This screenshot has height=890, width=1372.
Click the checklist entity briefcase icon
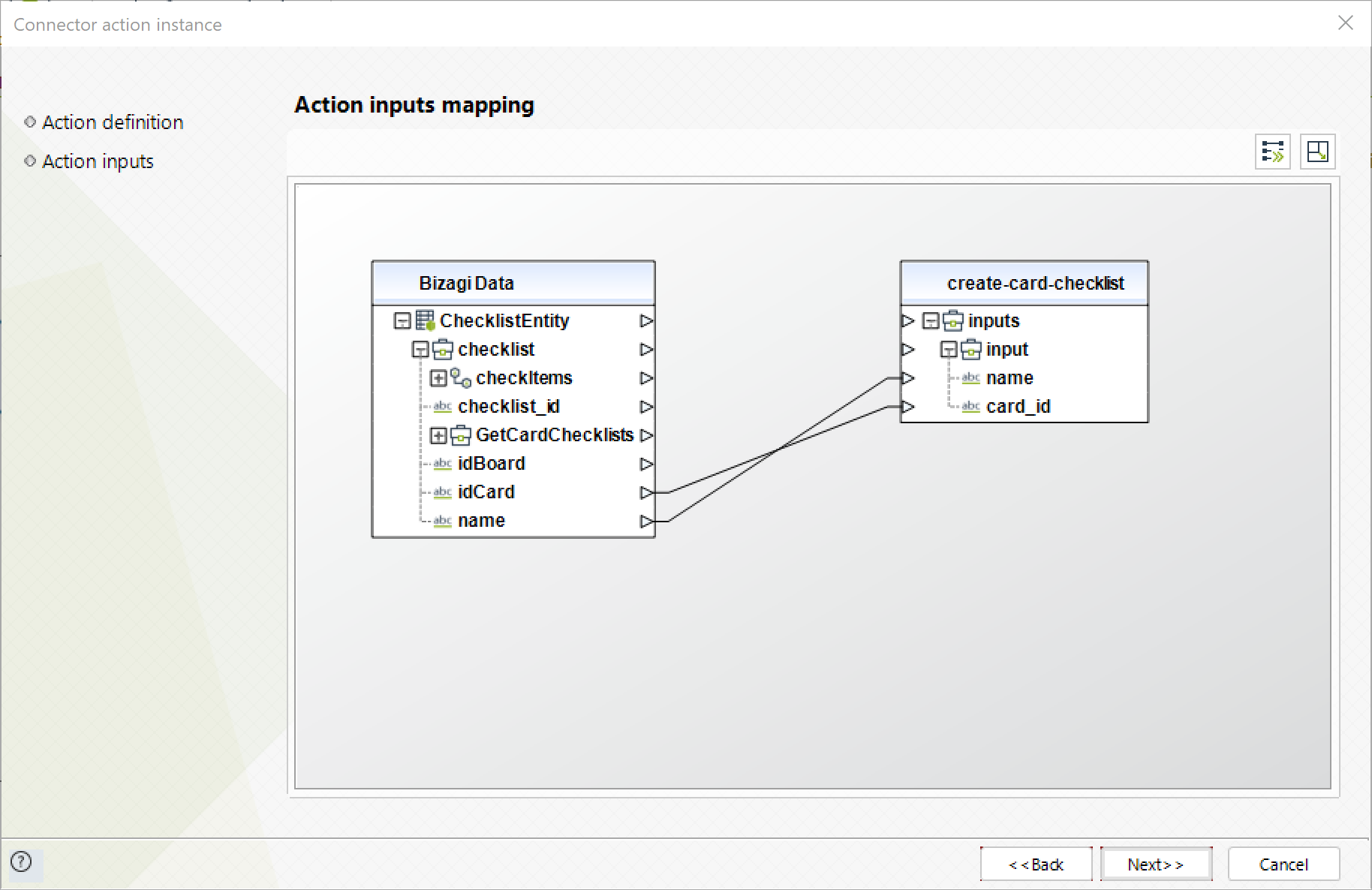444,349
